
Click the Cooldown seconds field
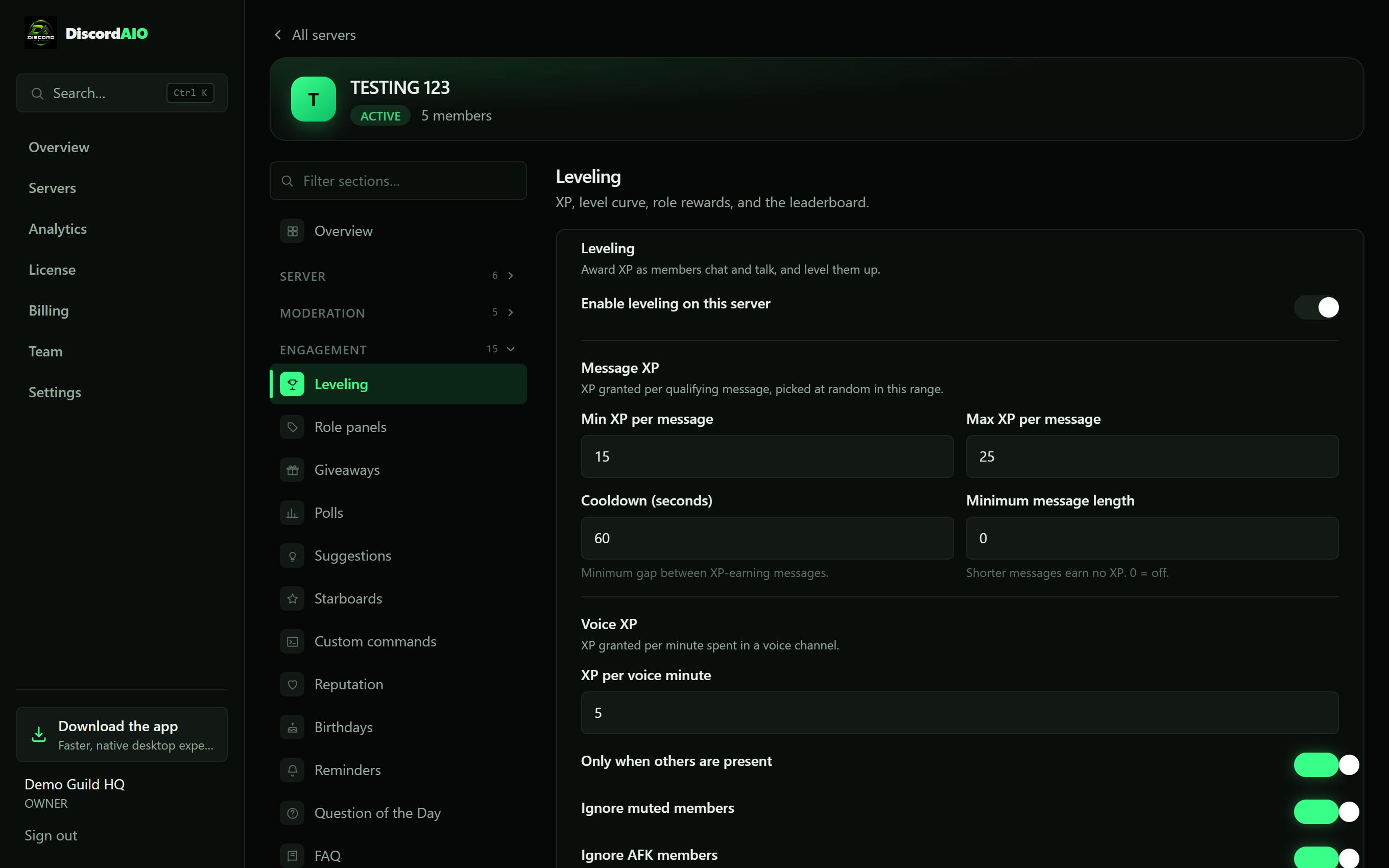tap(767, 538)
